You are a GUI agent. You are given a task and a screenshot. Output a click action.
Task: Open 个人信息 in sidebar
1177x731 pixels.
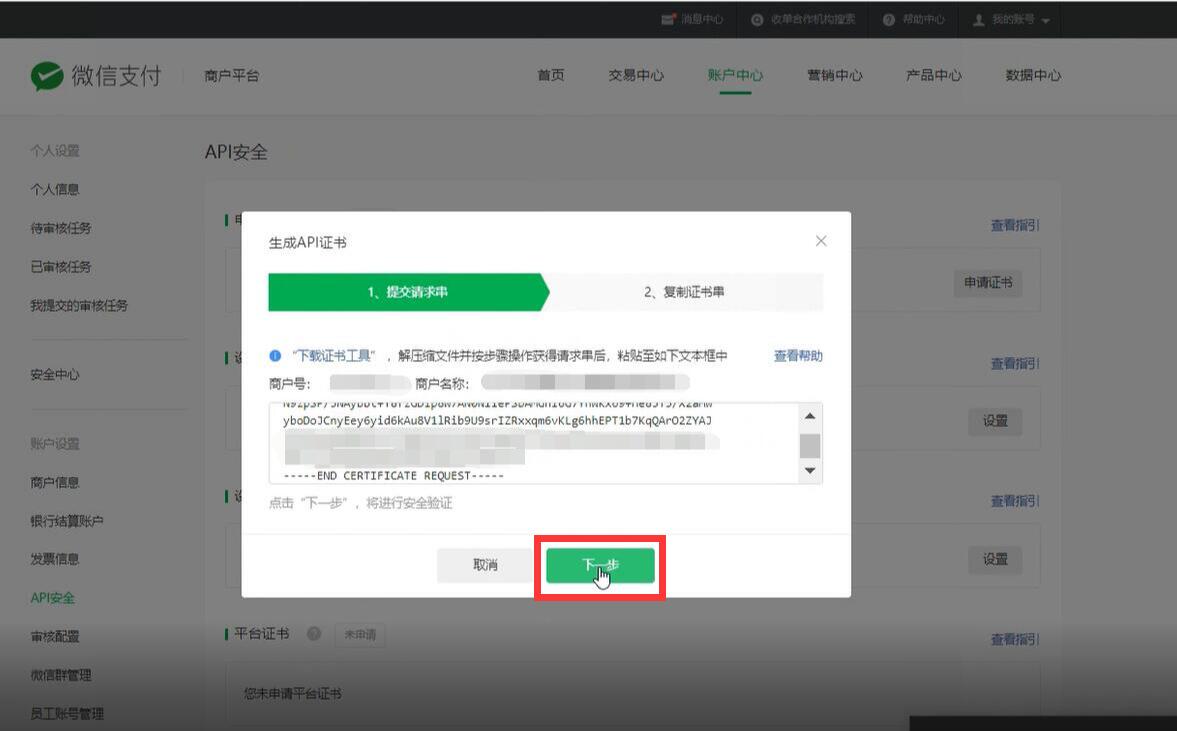(x=55, y=189)
